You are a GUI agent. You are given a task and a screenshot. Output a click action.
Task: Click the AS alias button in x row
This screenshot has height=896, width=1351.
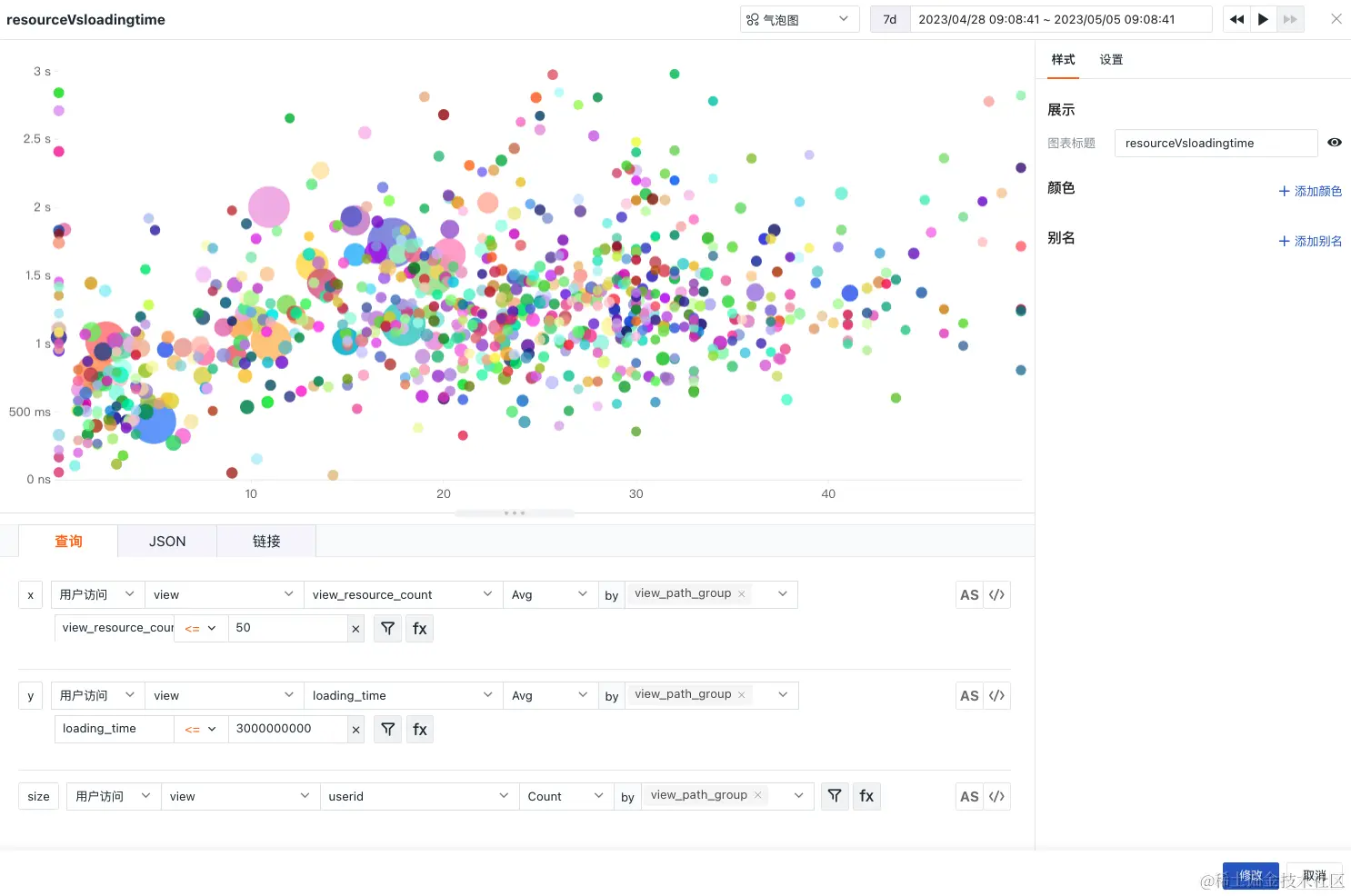[969, 595]
